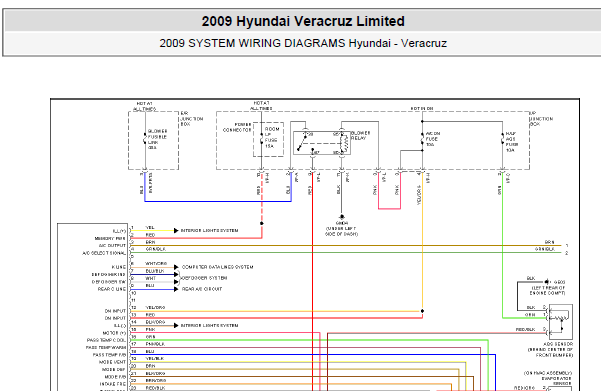
Task: Click the 'COMPUTER DATA LINES SYSTEM' reference
Action: [217, 267]
